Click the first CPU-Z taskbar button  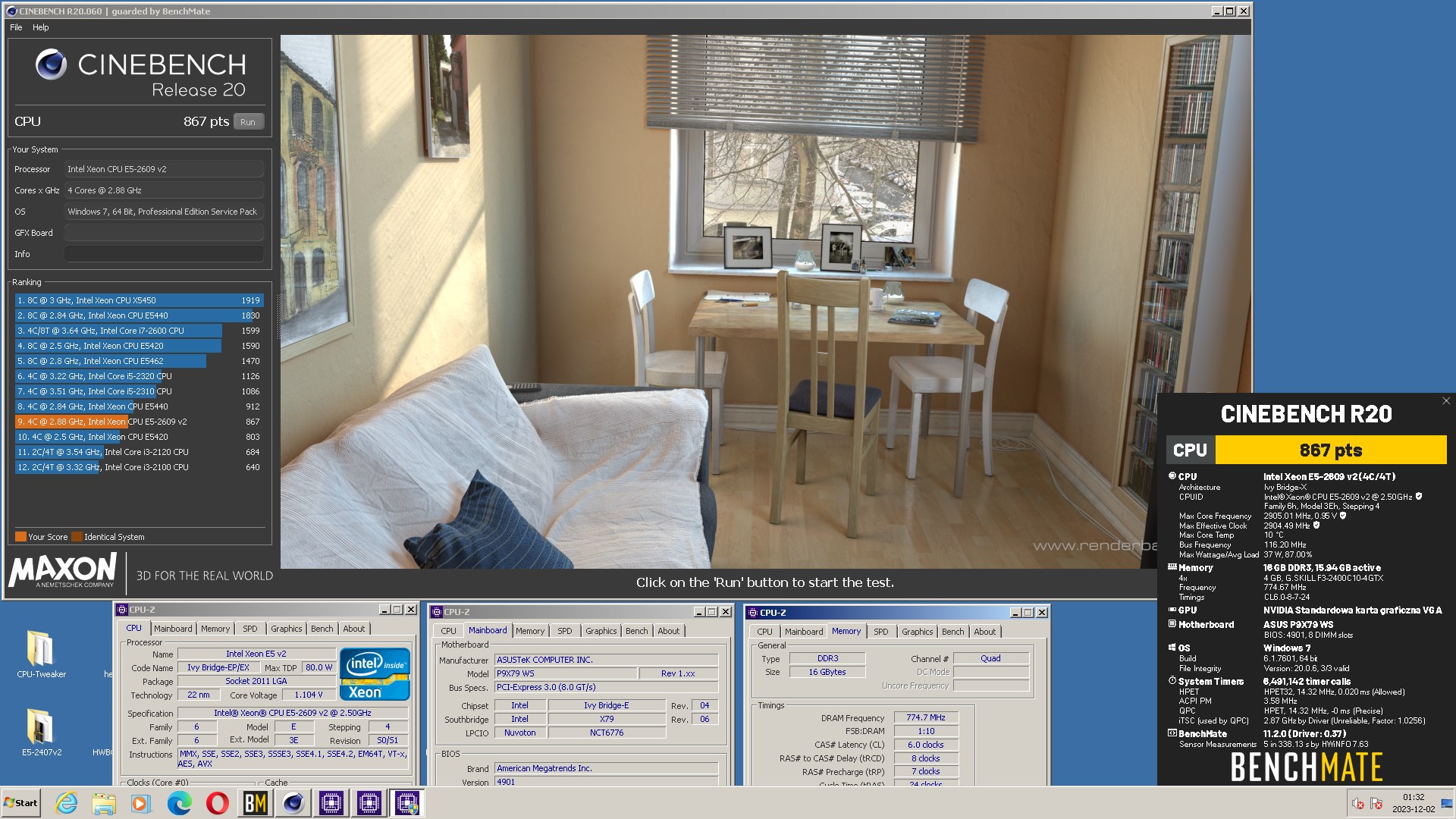coord(331,803)
